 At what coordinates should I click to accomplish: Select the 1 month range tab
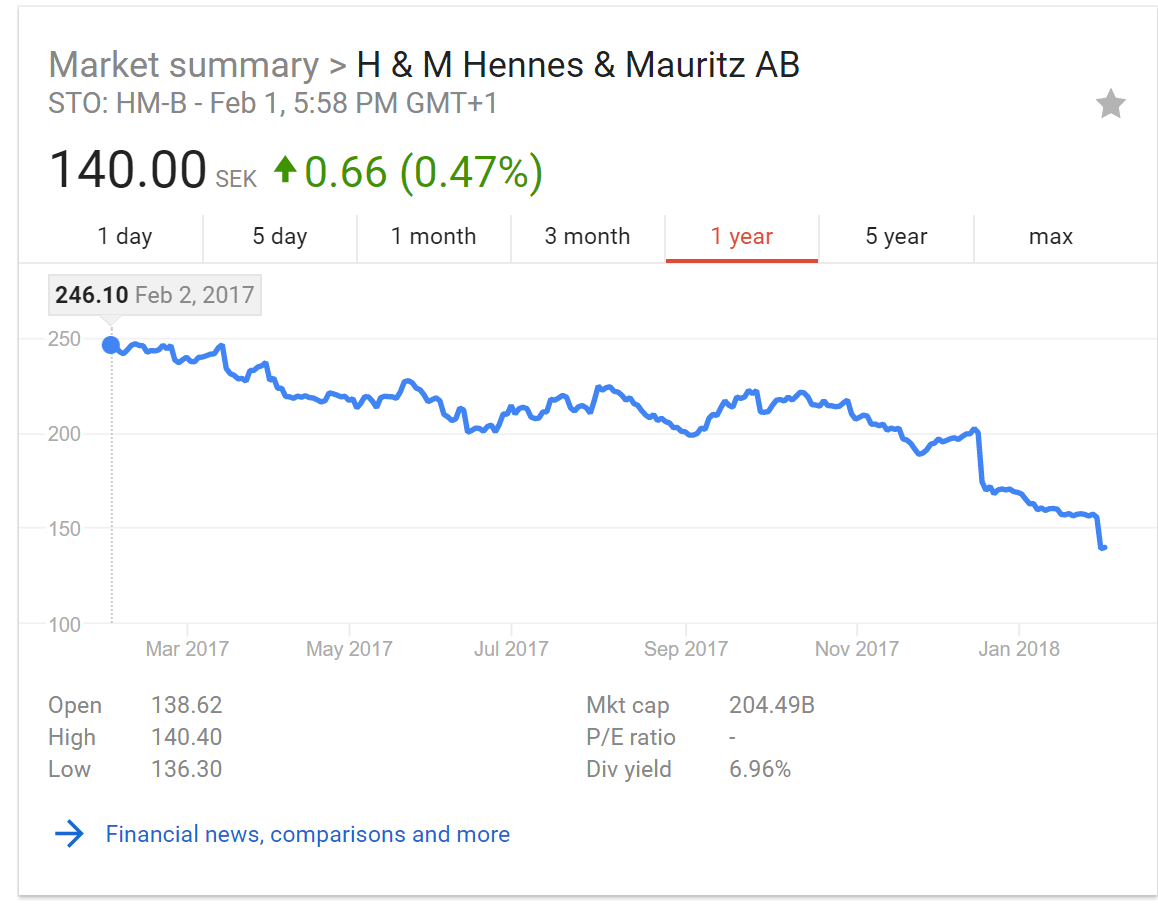click(x=434, y=236)
